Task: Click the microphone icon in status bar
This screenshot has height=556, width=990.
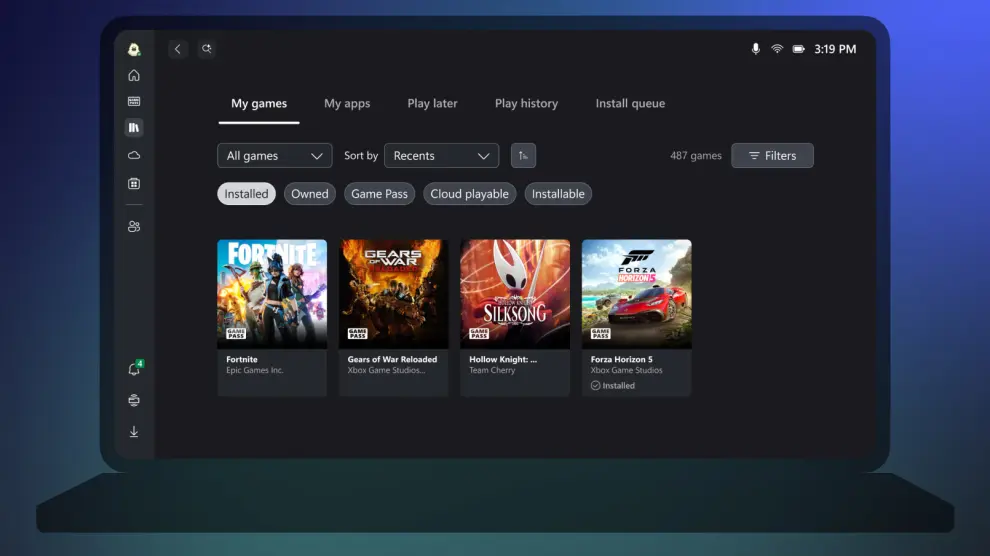Action: pyautogui.click(x=755, y=49)
